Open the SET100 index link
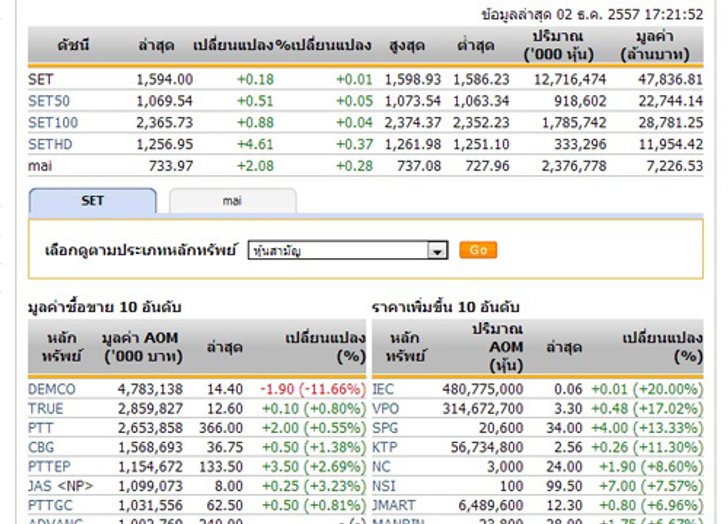This screenshot has width=728, height=524. tap(53, 123)
